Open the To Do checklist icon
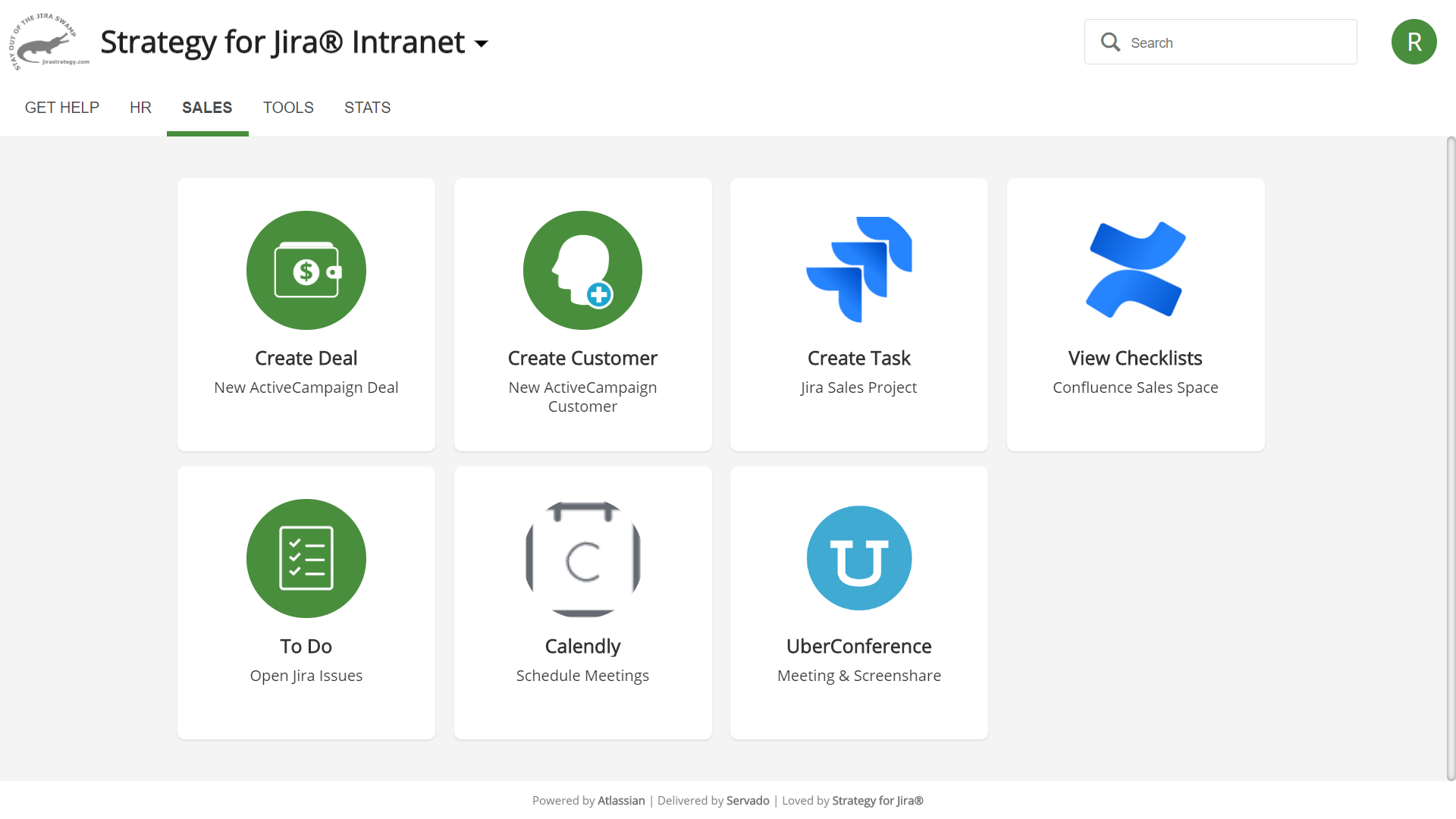The height and width of the screenshot is (819, 1456). pos(306,558)
